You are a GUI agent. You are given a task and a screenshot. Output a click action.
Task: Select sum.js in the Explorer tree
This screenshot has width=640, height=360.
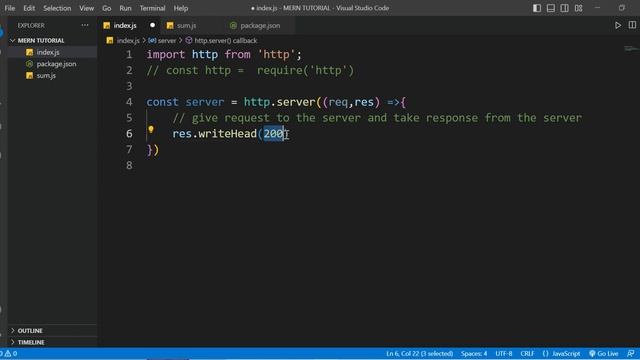click(46, 76)
